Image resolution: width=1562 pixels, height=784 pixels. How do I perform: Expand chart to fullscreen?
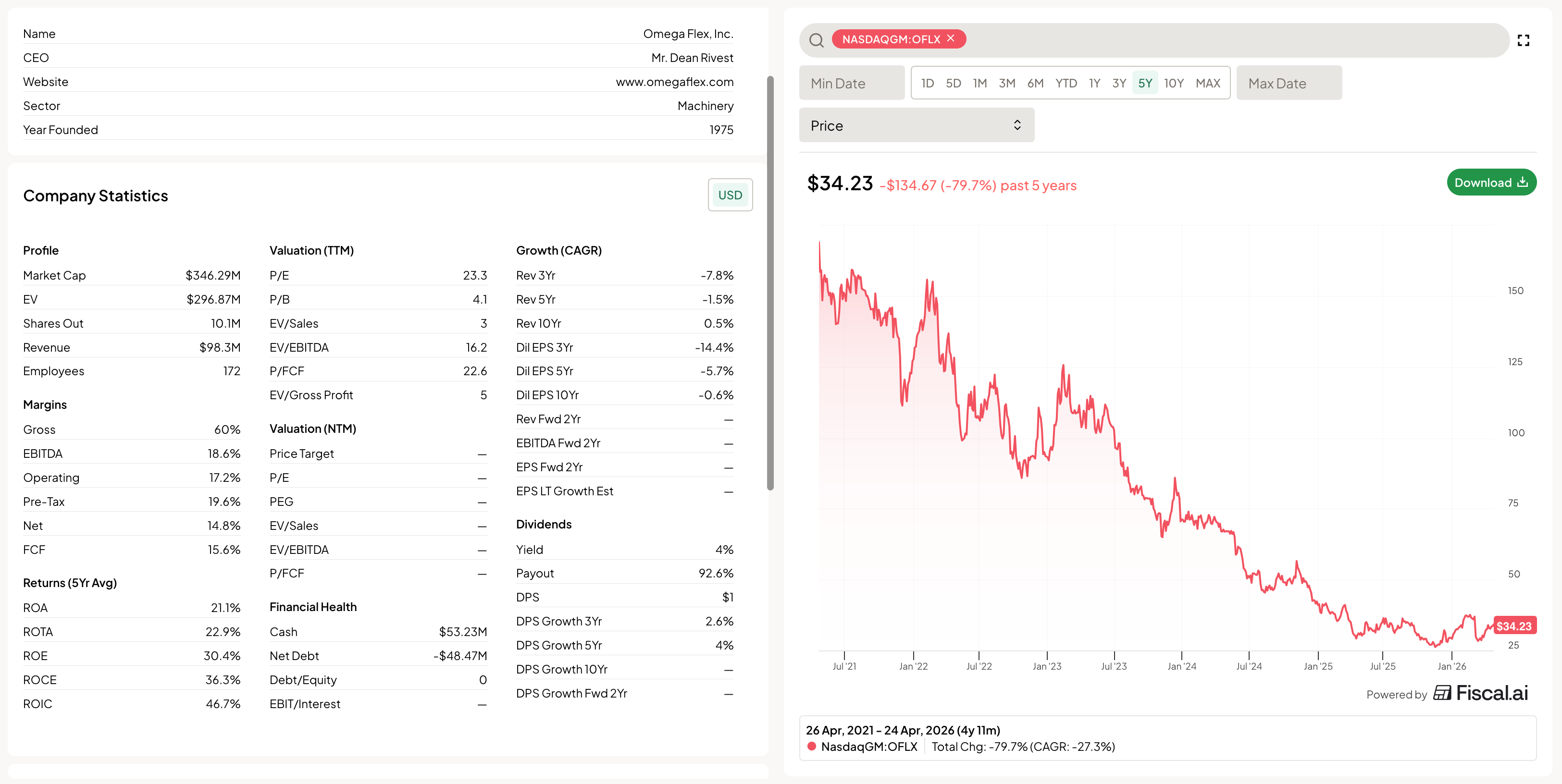tap(1523, 40)
